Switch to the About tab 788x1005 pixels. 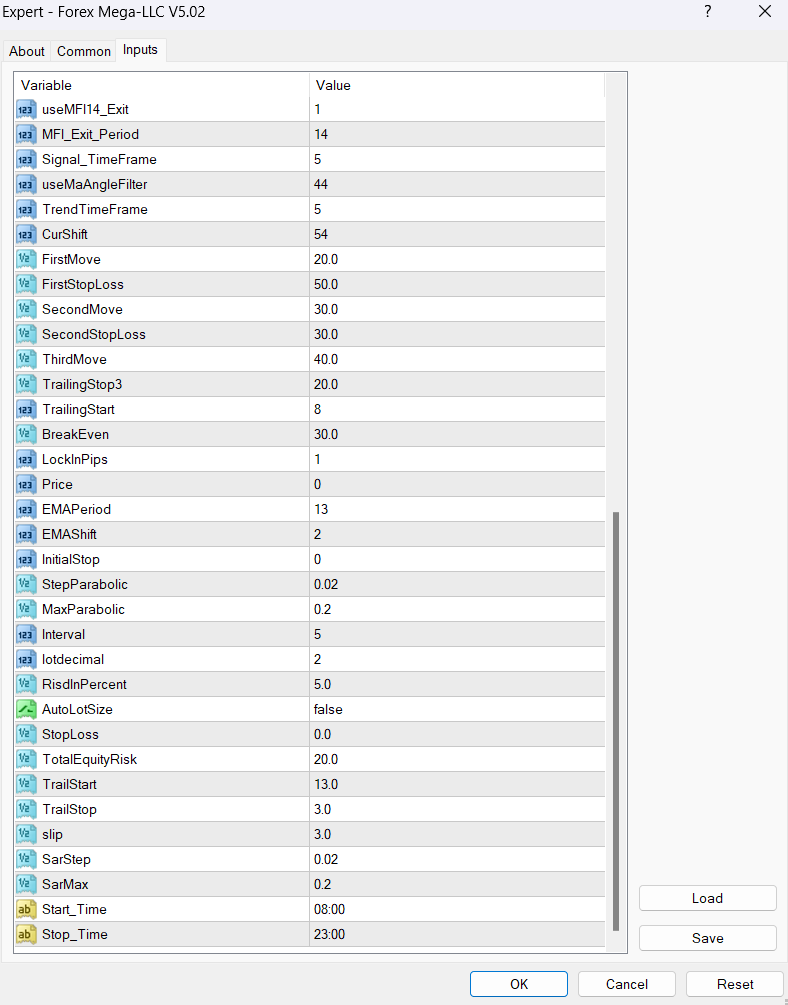(x=27, y=51)
